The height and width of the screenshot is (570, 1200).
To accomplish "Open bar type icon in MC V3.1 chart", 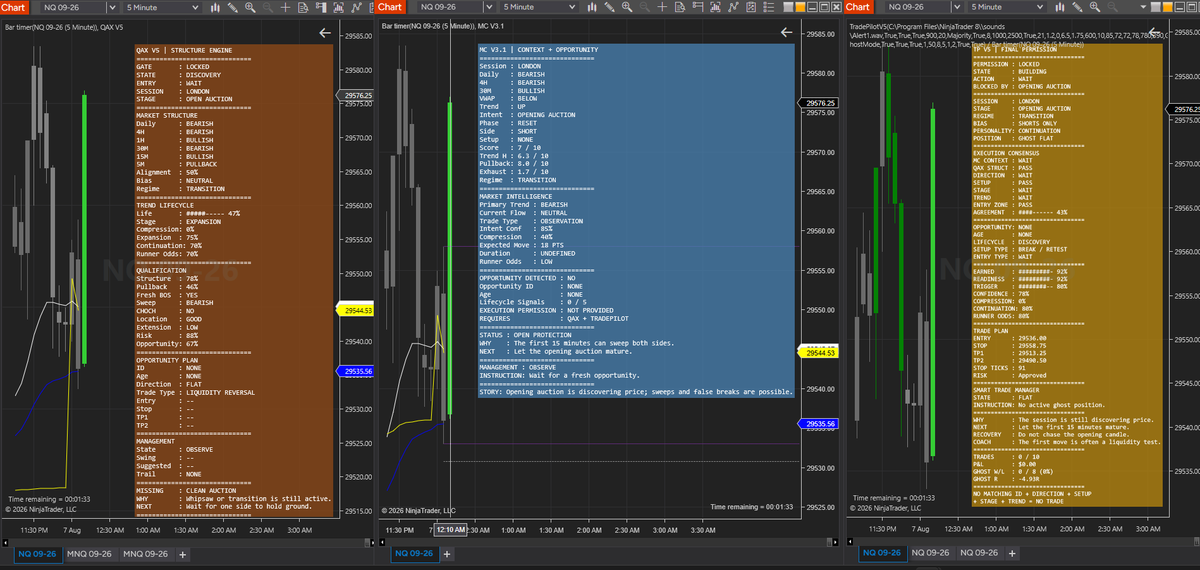I will point(592,7).
